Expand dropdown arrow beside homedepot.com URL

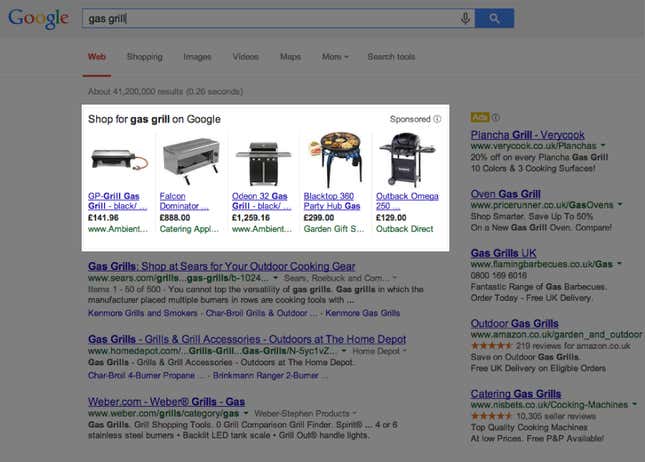(x=343, y=351)
